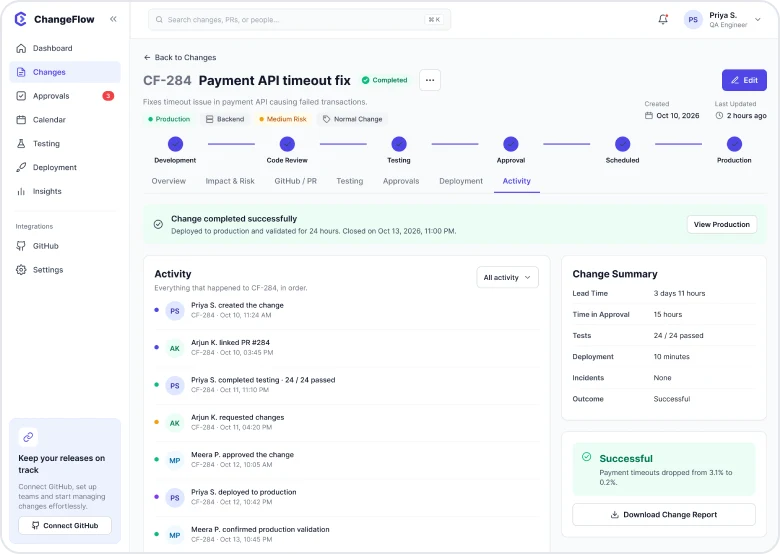This screenshot has width=780, height=554.
Task: Select the Production stage marker
Action: coord(734,144)
